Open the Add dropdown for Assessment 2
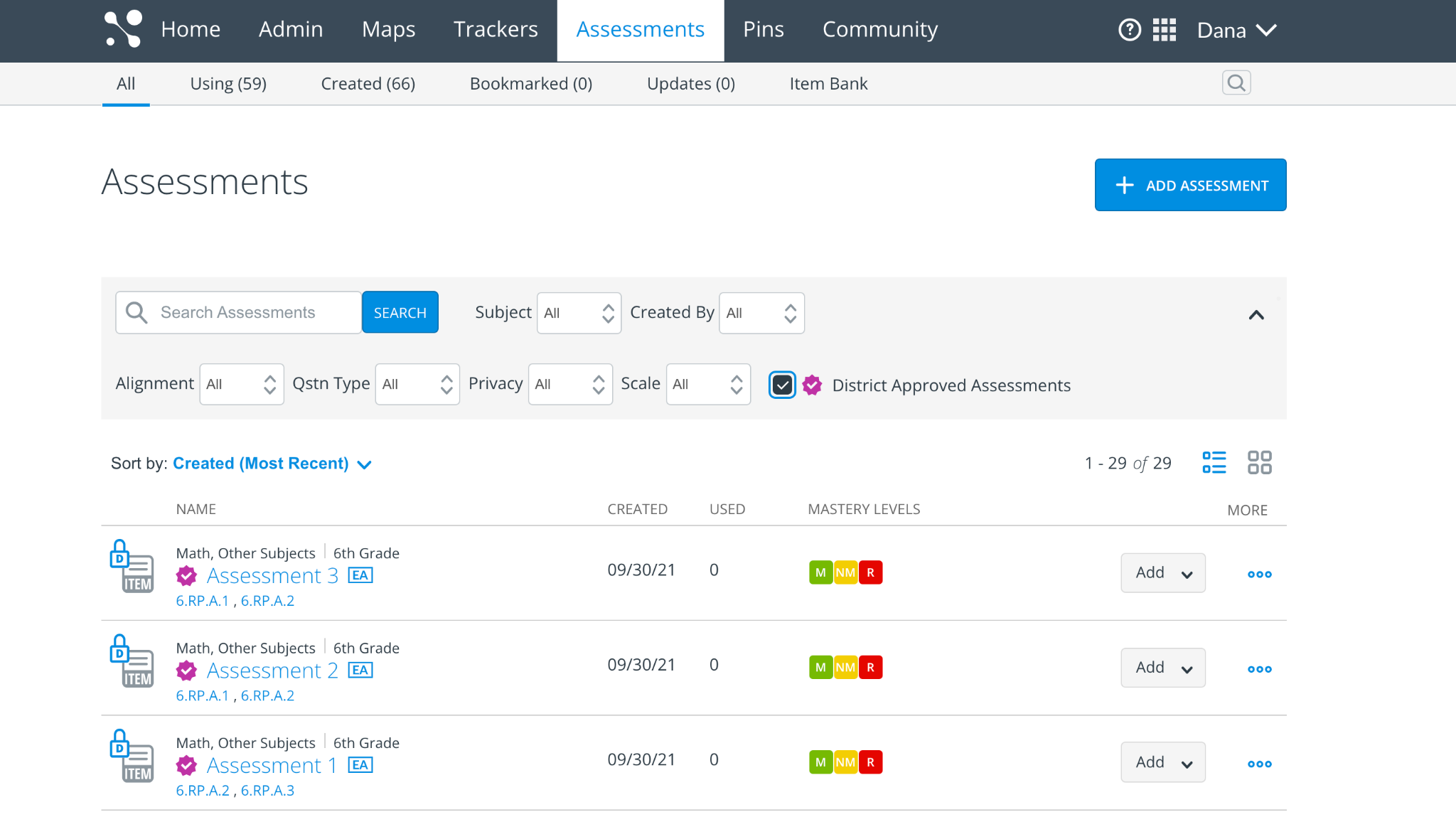The width and height of the screenshot is (1456, 817). coord(1162,668)
